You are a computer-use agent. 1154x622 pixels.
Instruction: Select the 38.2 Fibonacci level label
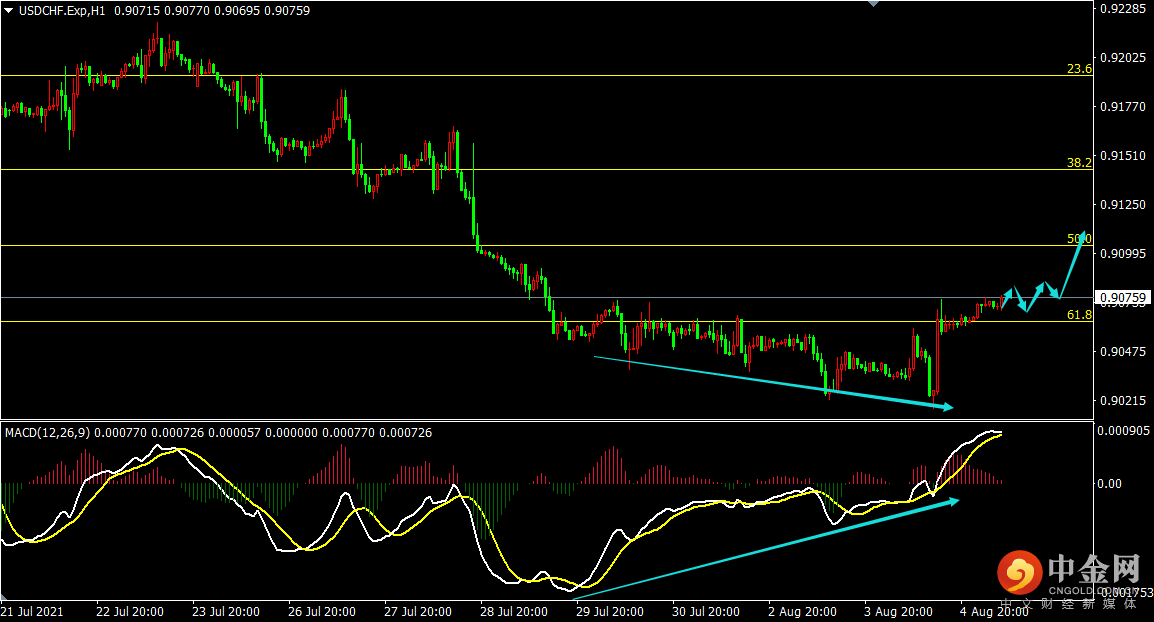coord(1079,163)
